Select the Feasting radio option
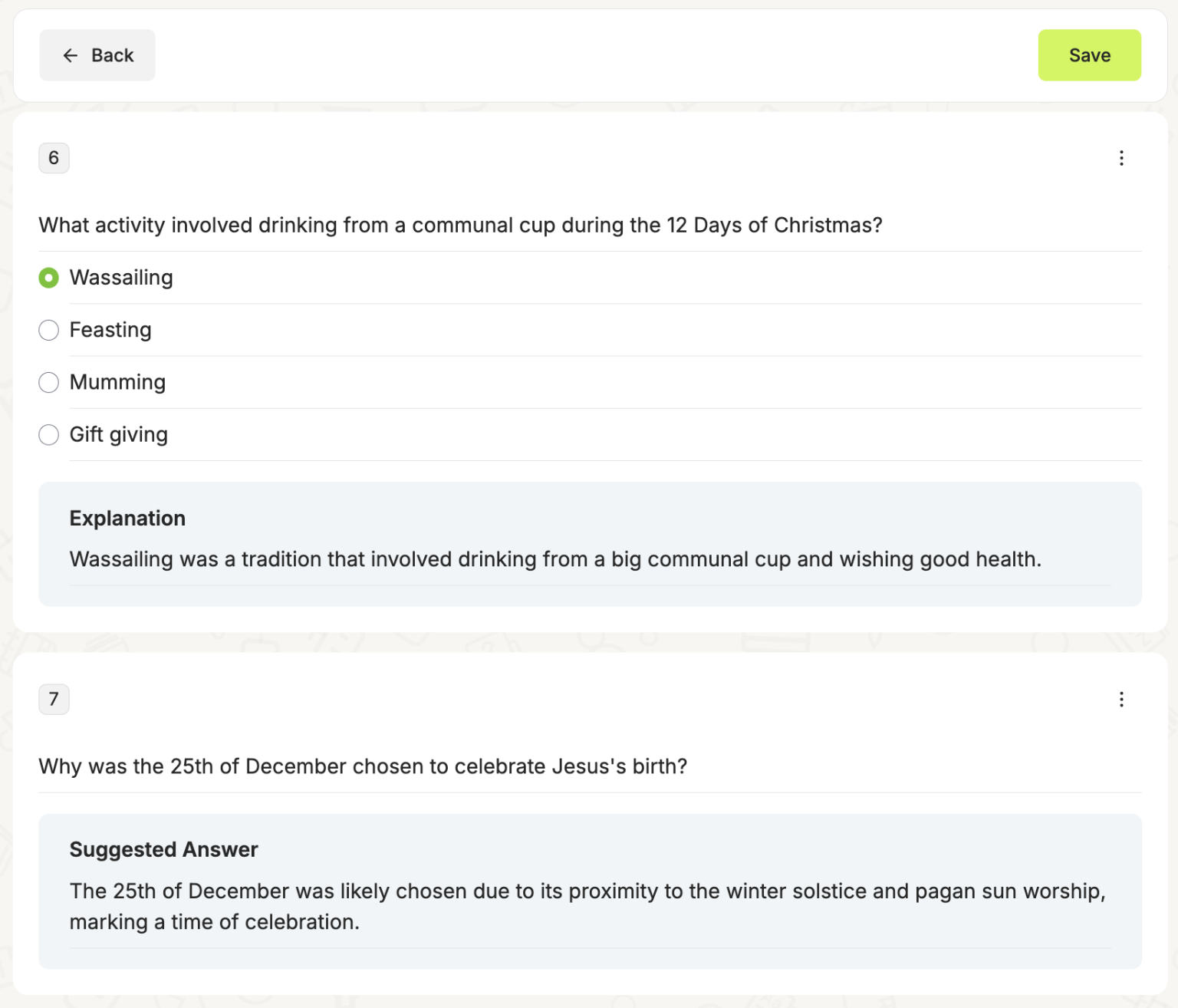The height and width of the screenshot is (1008, 1178). (49, 331)
